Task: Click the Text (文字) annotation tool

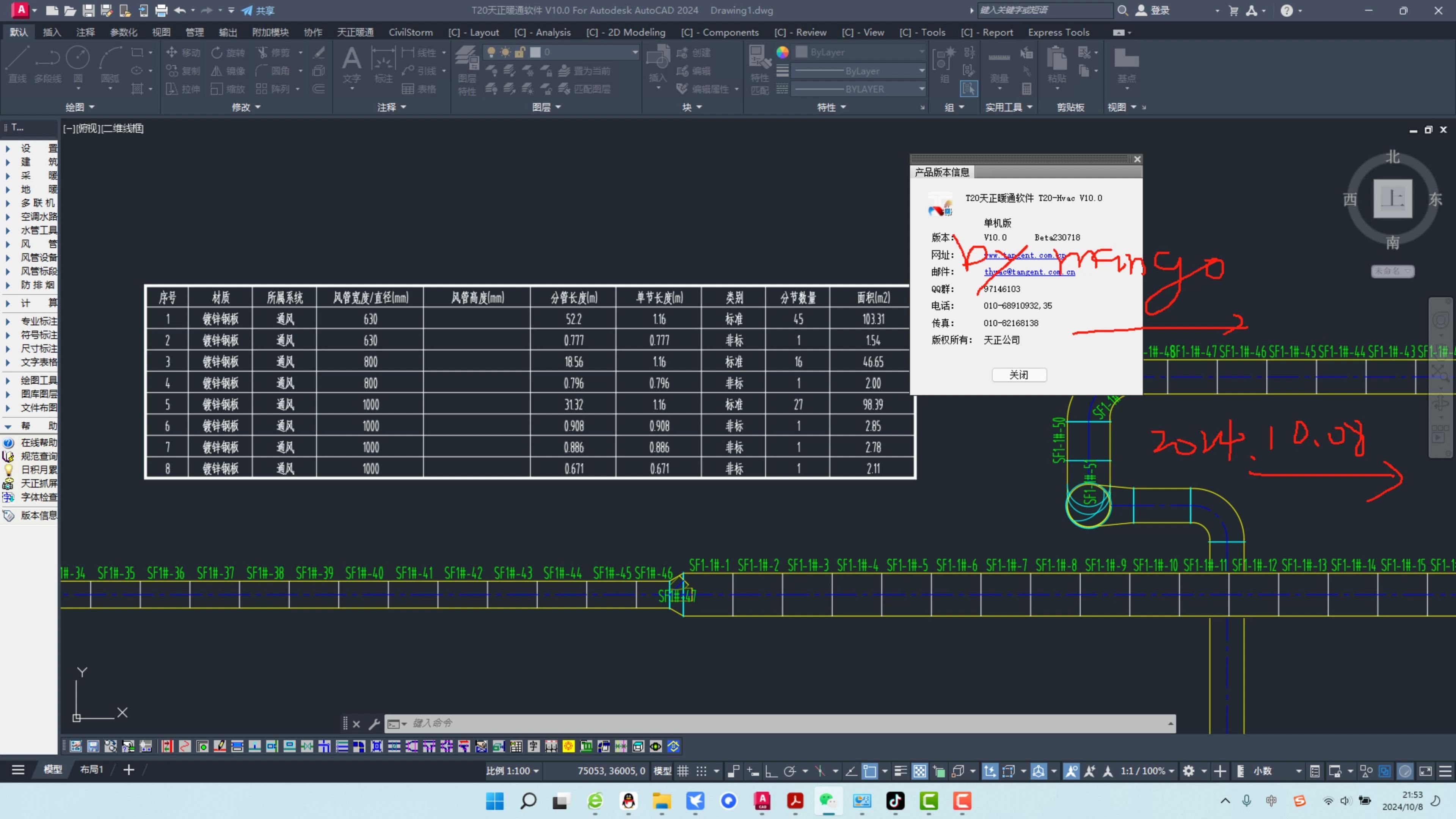Action: pos(351,64)
